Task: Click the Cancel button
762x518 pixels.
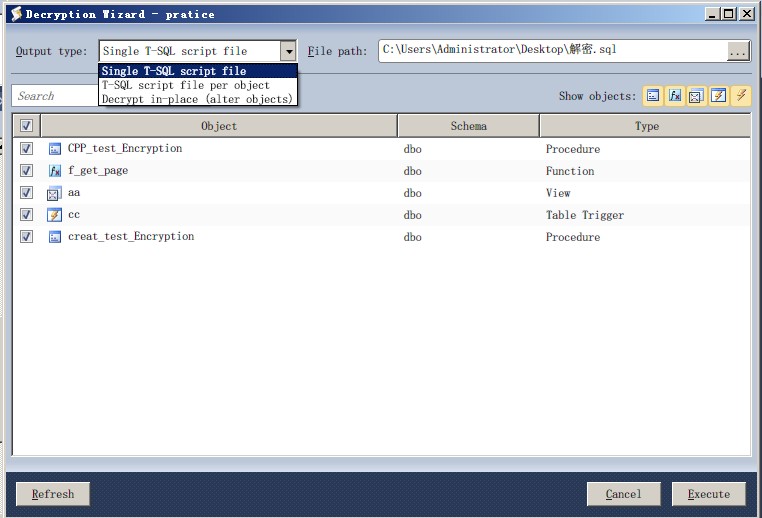Action: (623, 494)
